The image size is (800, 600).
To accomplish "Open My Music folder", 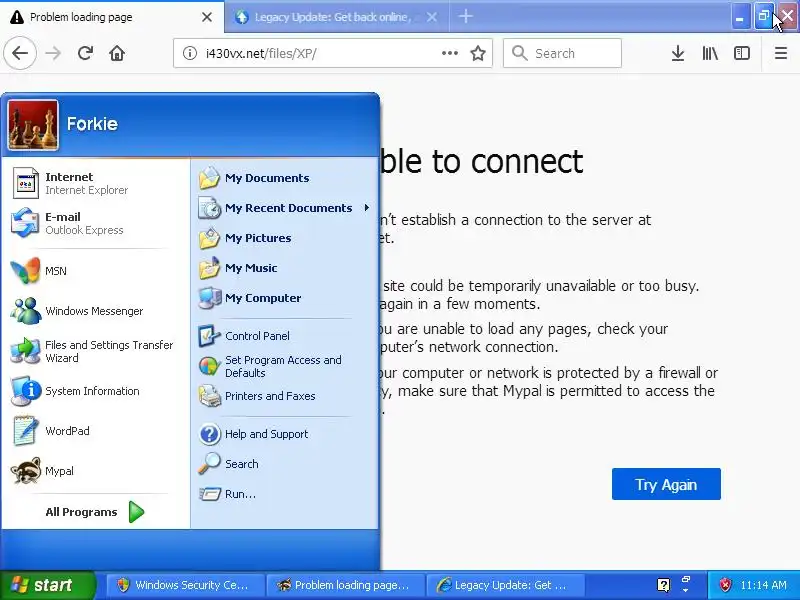I will coord(285,268).
